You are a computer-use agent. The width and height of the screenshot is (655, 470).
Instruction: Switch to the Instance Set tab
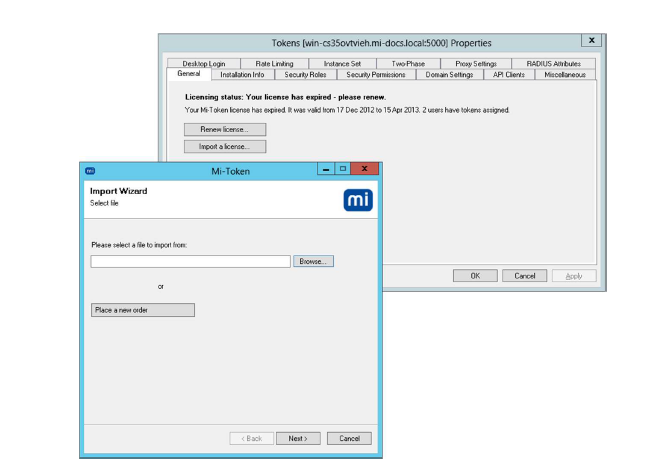(x=342, y=64)
